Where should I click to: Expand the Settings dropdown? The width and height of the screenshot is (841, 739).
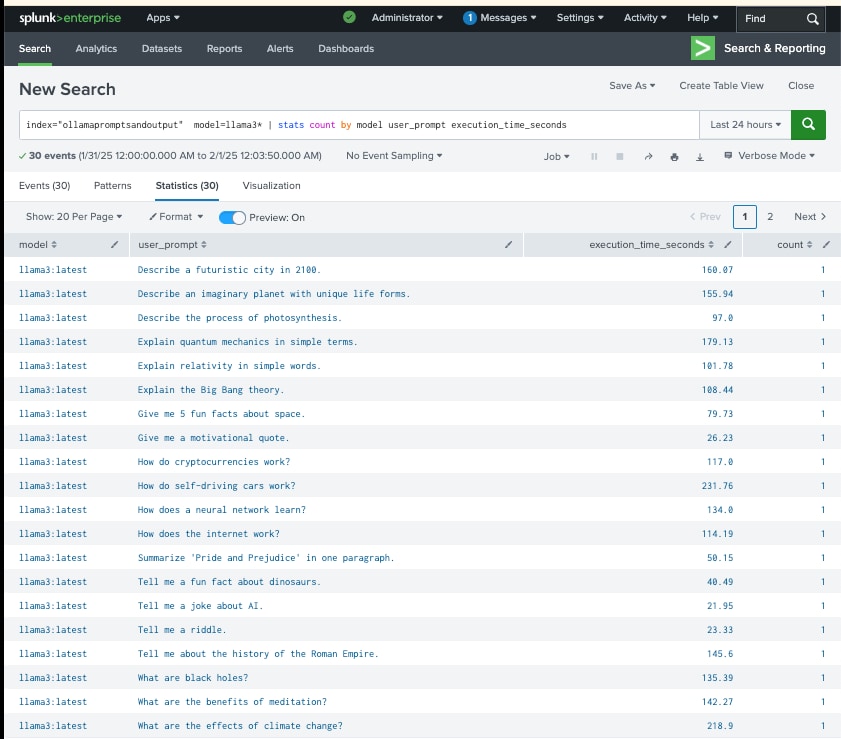(580, 18)
